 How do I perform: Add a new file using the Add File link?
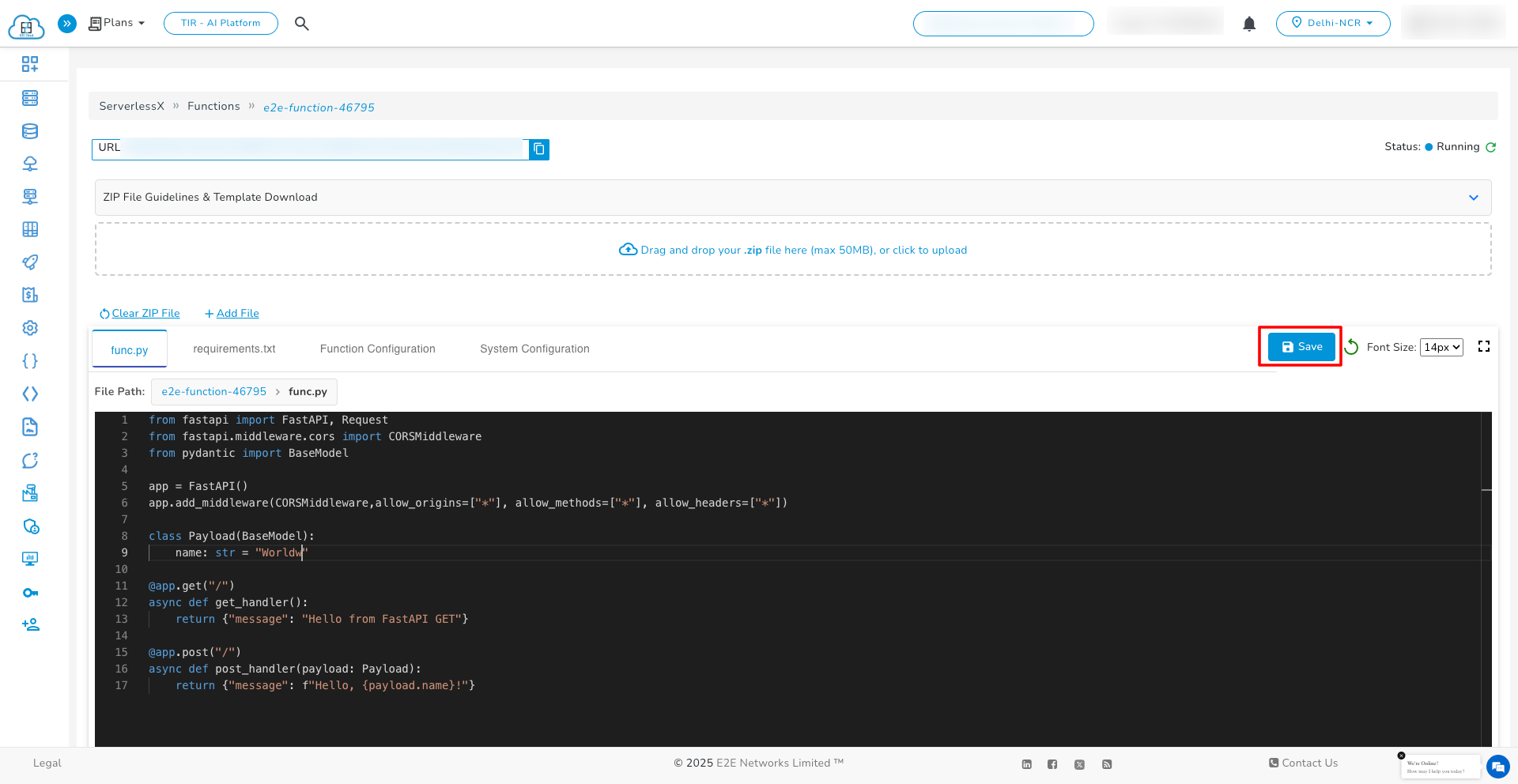231,313
